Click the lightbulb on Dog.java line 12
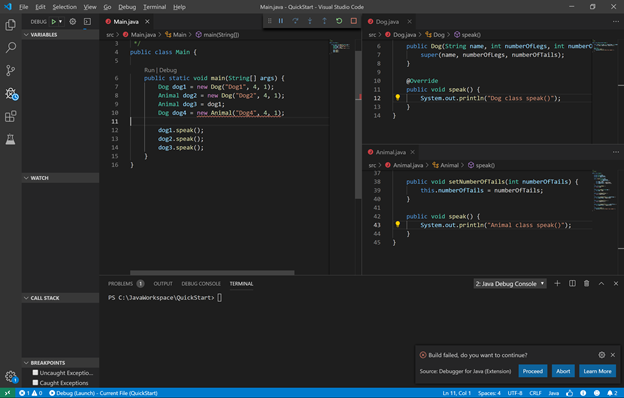Screen dimensions: 624x398 pyautogui.click(x=398, y=98)
